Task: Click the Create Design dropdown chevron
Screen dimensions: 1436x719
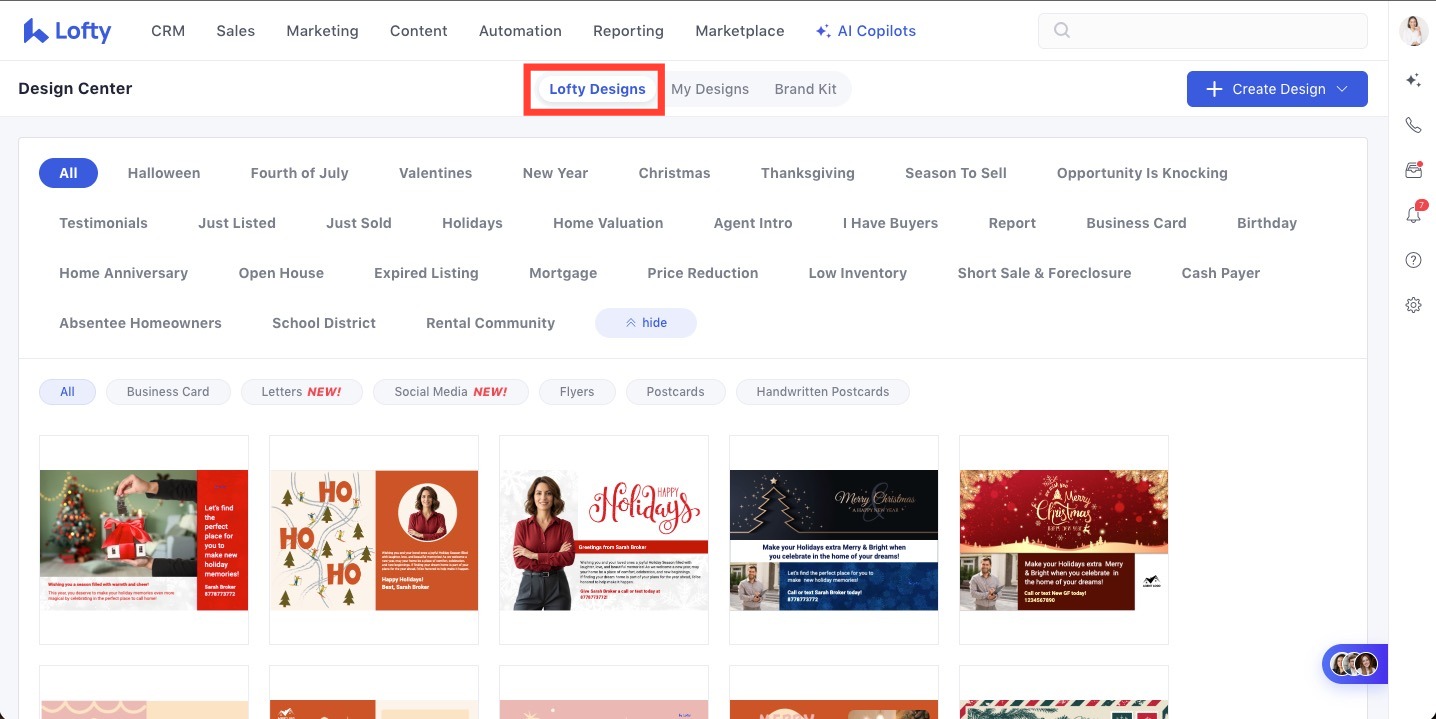Action: coord(1342,89)
